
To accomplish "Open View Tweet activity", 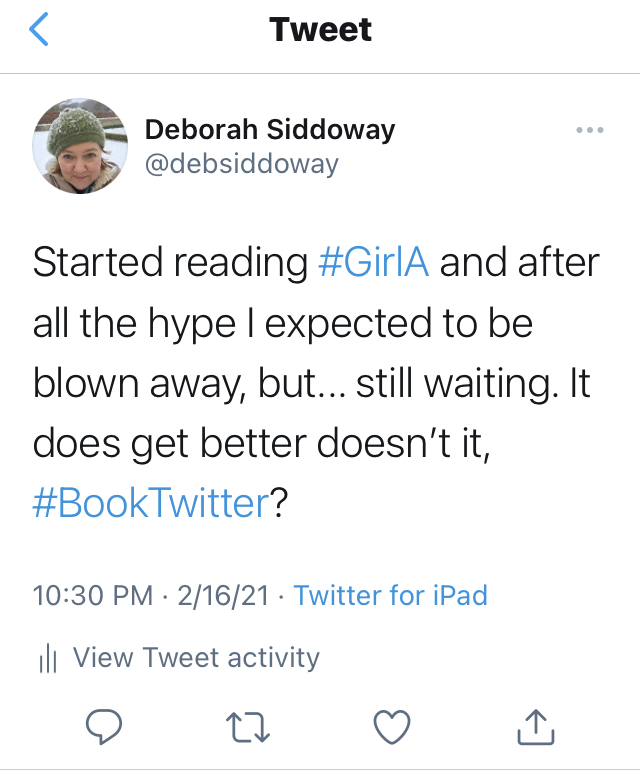I will click(196, 657).
